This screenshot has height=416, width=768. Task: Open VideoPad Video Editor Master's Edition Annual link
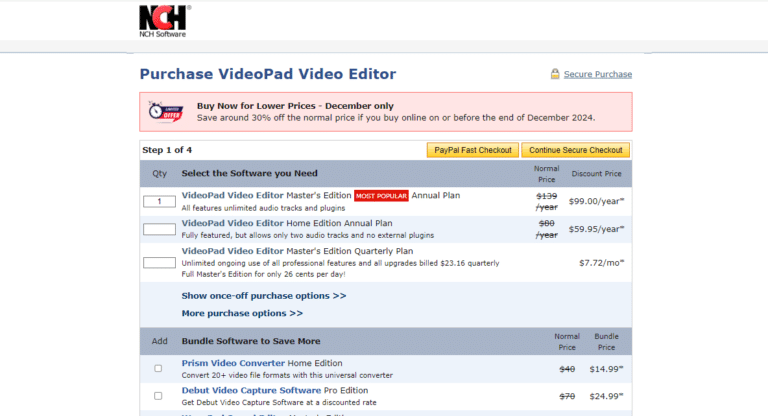pyautogui.click(x=233, y=195)
